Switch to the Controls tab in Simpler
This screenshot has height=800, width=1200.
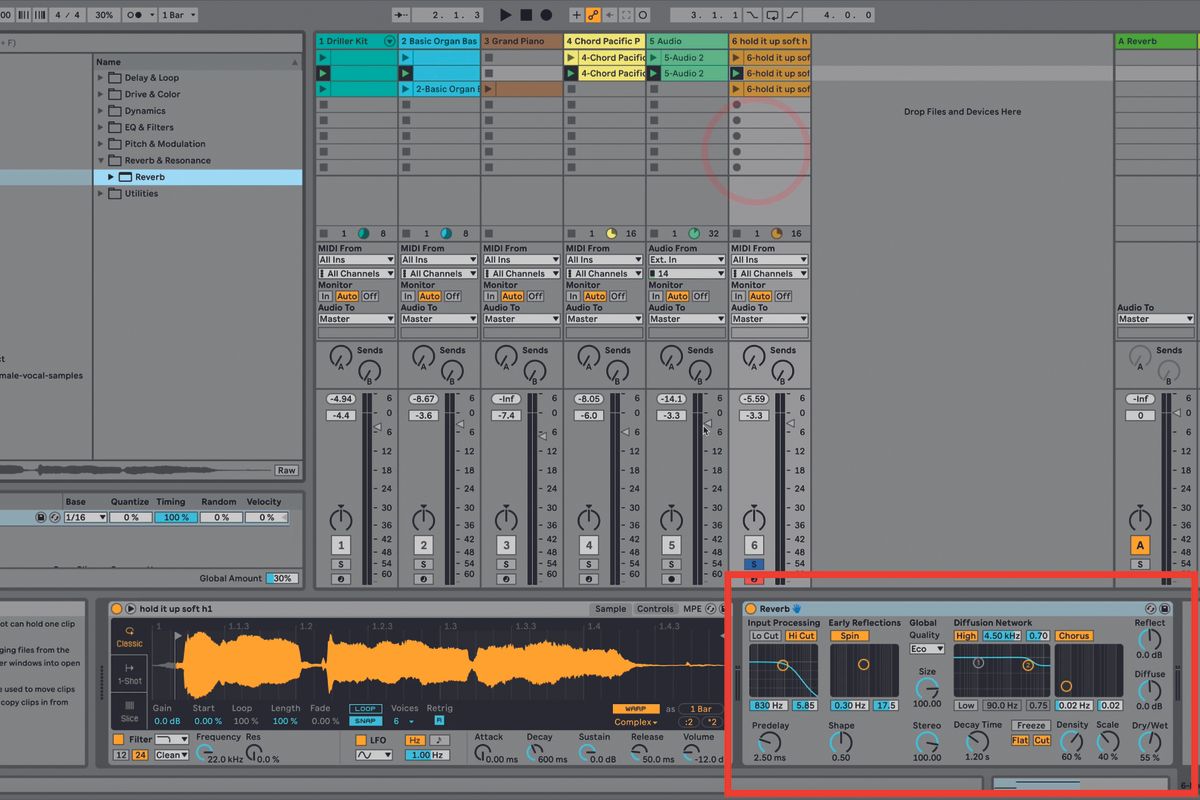[x=655, y=608]
